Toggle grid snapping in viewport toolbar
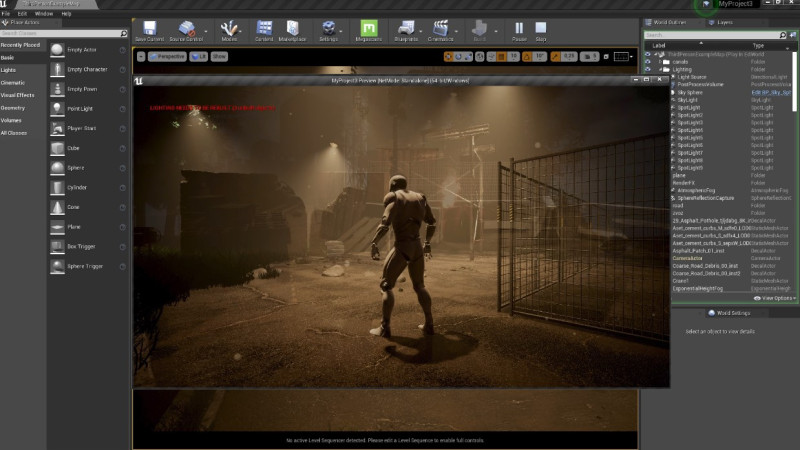800x450 pixels. tap(502, 57)
